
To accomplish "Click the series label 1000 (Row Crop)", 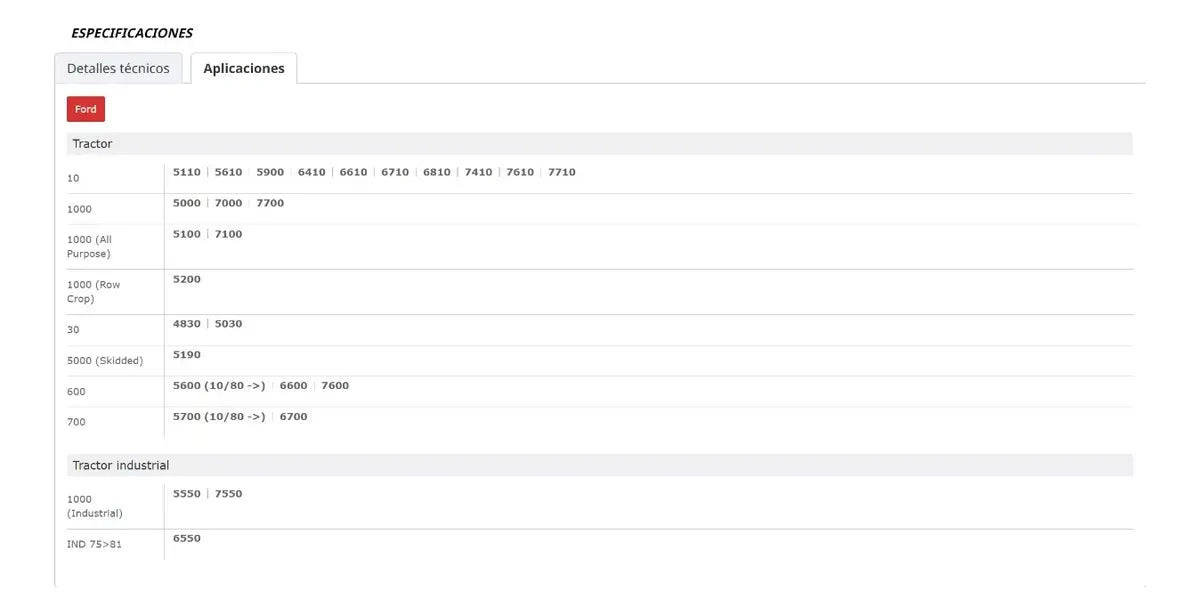I will pyautogui.click(x=94, y=292).
